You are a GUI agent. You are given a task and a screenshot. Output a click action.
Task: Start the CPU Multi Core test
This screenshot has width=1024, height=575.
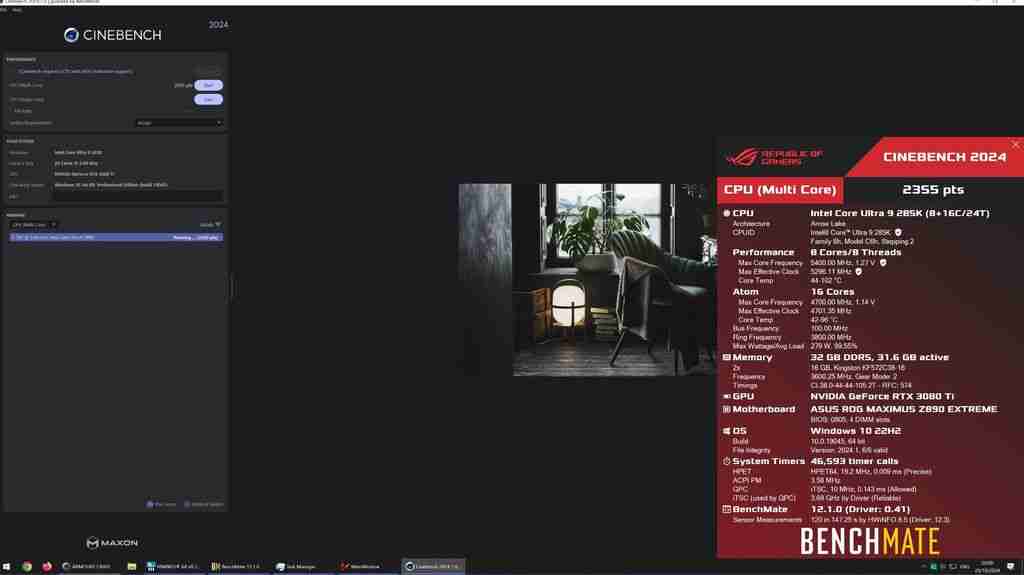pyautogui.click(x=208, y=86)
